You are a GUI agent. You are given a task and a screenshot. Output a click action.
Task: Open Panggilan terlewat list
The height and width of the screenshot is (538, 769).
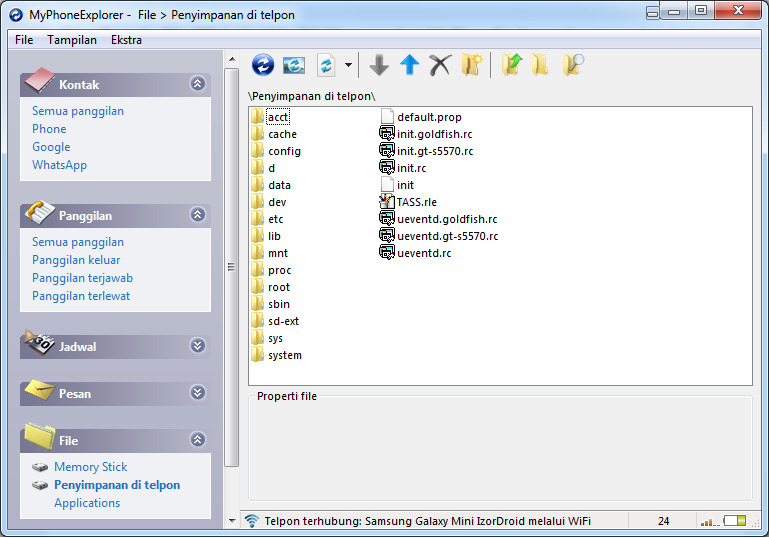[x=81, y=296]
